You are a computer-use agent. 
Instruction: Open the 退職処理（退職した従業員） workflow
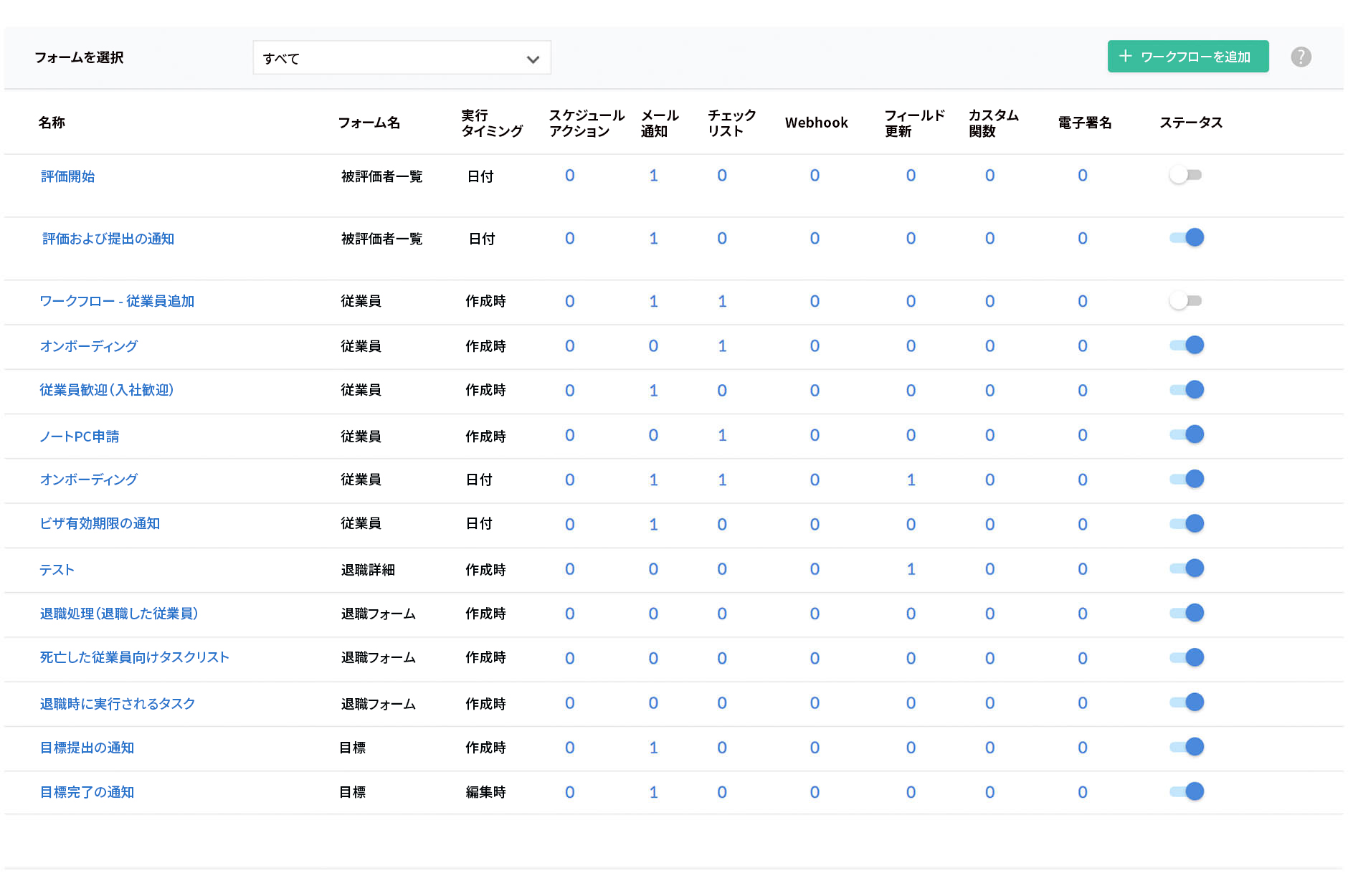(119, 614)
